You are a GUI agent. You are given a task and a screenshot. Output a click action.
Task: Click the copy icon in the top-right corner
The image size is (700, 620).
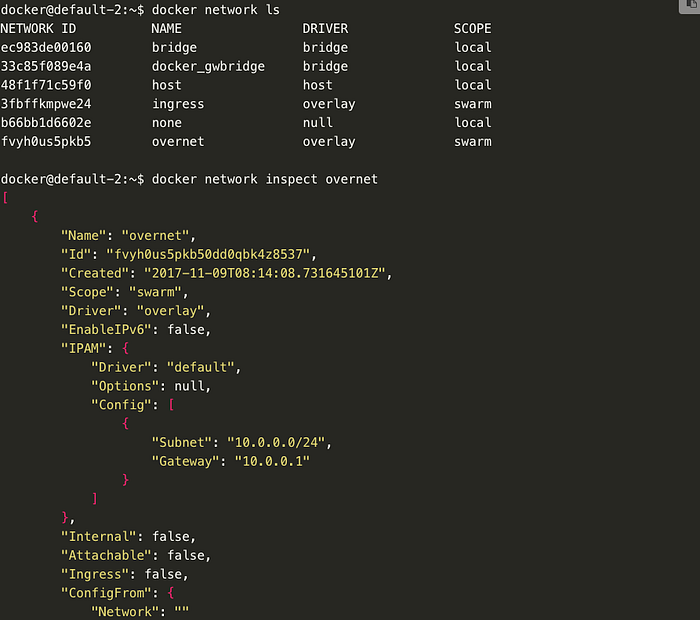click(x=691, y=5)
